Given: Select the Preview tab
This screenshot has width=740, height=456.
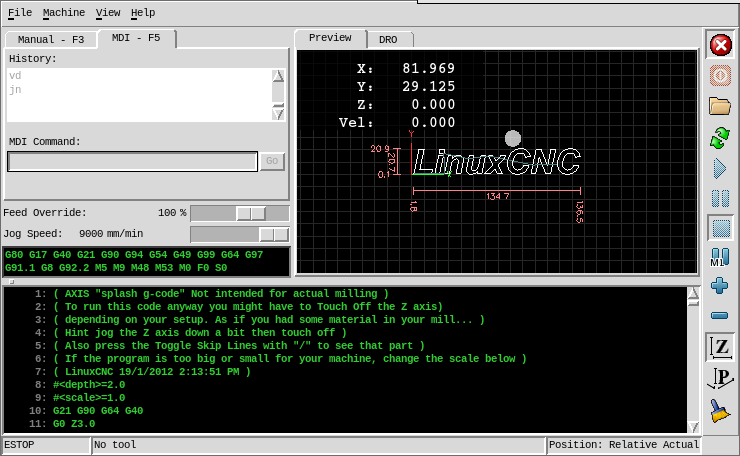Looking at the screenshot, I should click(330, 38).
